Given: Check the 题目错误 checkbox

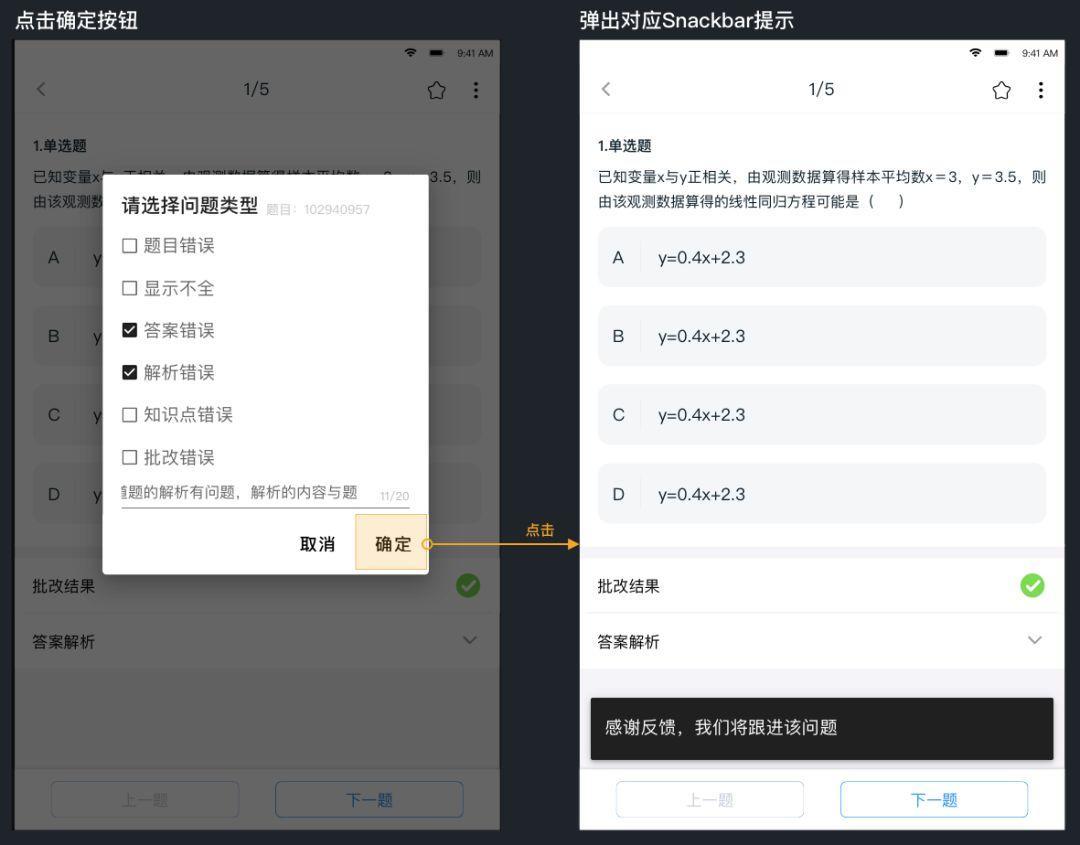Looking at the screenshot, I should click(129, 246).
